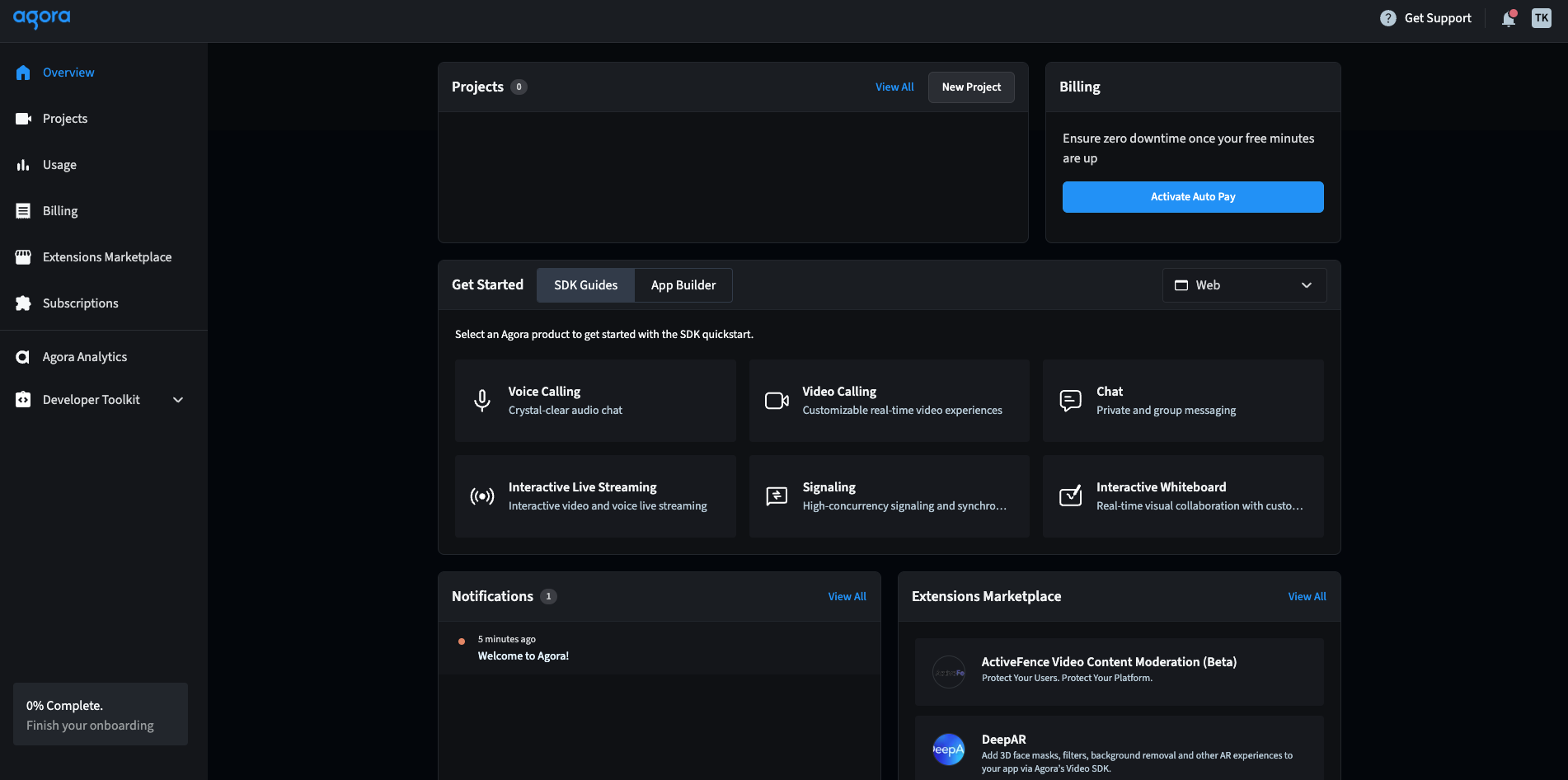Open Agora Analytics from the sidebar

(104, 357)
